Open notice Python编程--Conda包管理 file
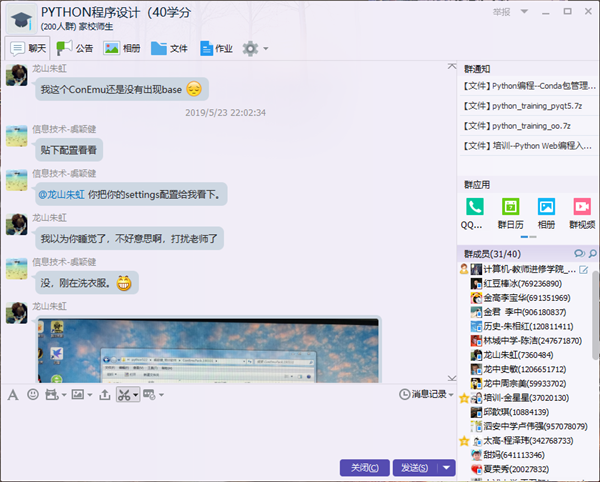 528,86
